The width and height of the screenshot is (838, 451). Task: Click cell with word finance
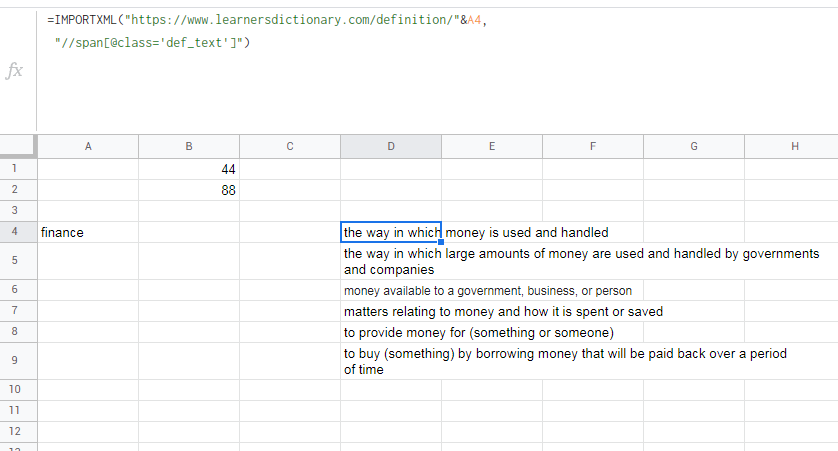pyautogui.click(x=88, y=232)
